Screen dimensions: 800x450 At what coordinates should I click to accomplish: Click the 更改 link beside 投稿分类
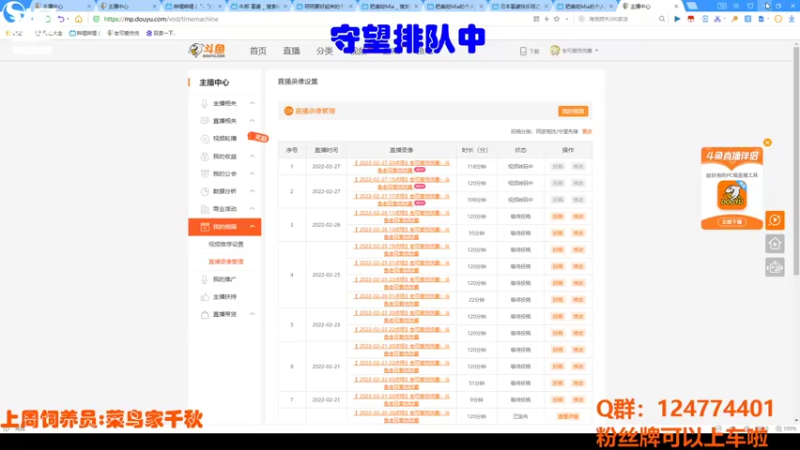click(x=587, y=132)
